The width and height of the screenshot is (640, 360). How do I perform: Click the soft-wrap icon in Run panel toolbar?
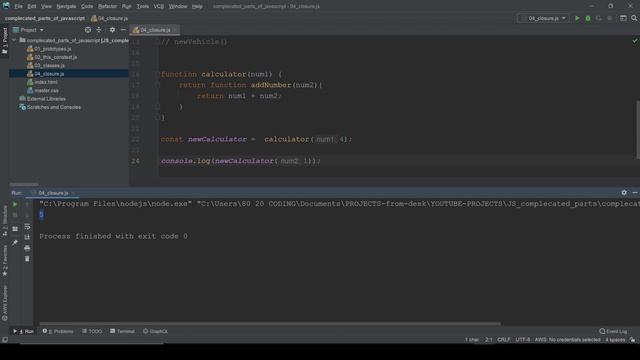pyautogui.click(x=27, y=227)
